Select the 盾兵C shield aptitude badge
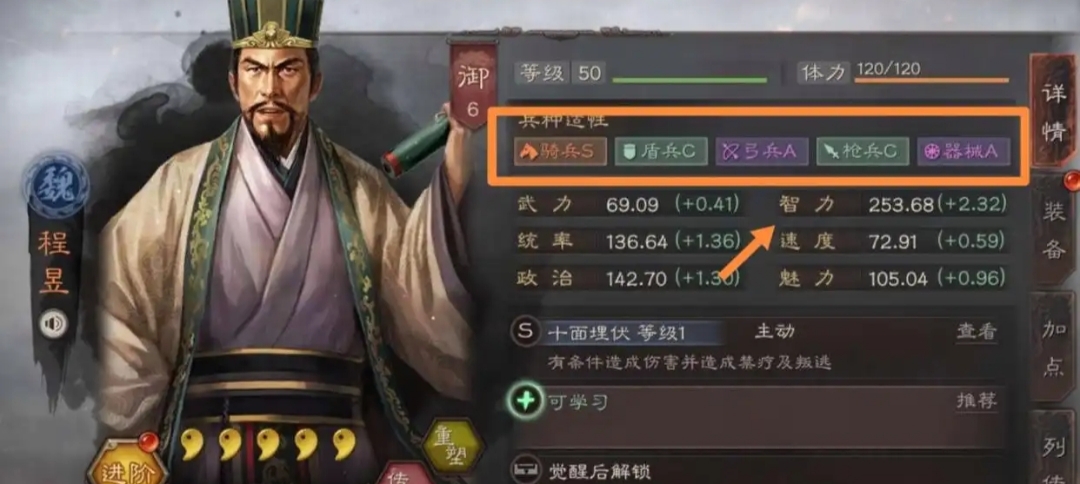 coord(661,152)
